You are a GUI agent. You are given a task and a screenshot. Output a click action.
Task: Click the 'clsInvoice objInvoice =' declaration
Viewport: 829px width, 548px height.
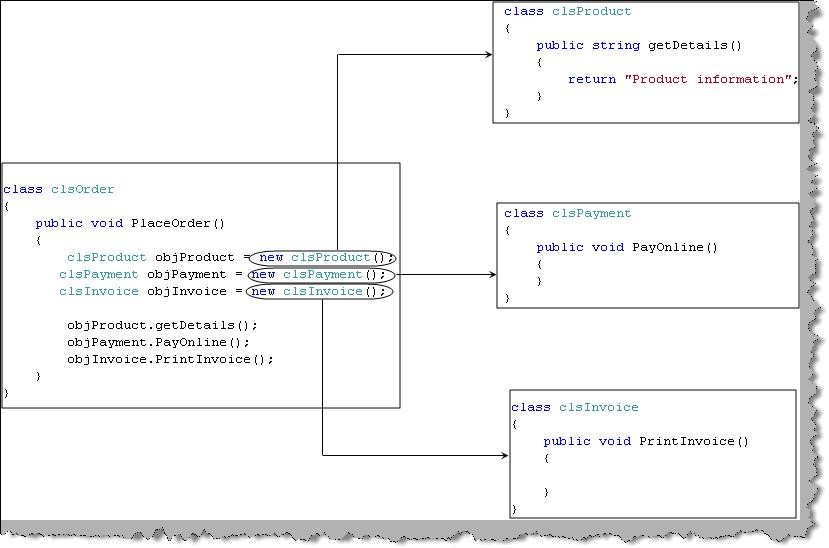pyautogui.click(x=151, y=291)
